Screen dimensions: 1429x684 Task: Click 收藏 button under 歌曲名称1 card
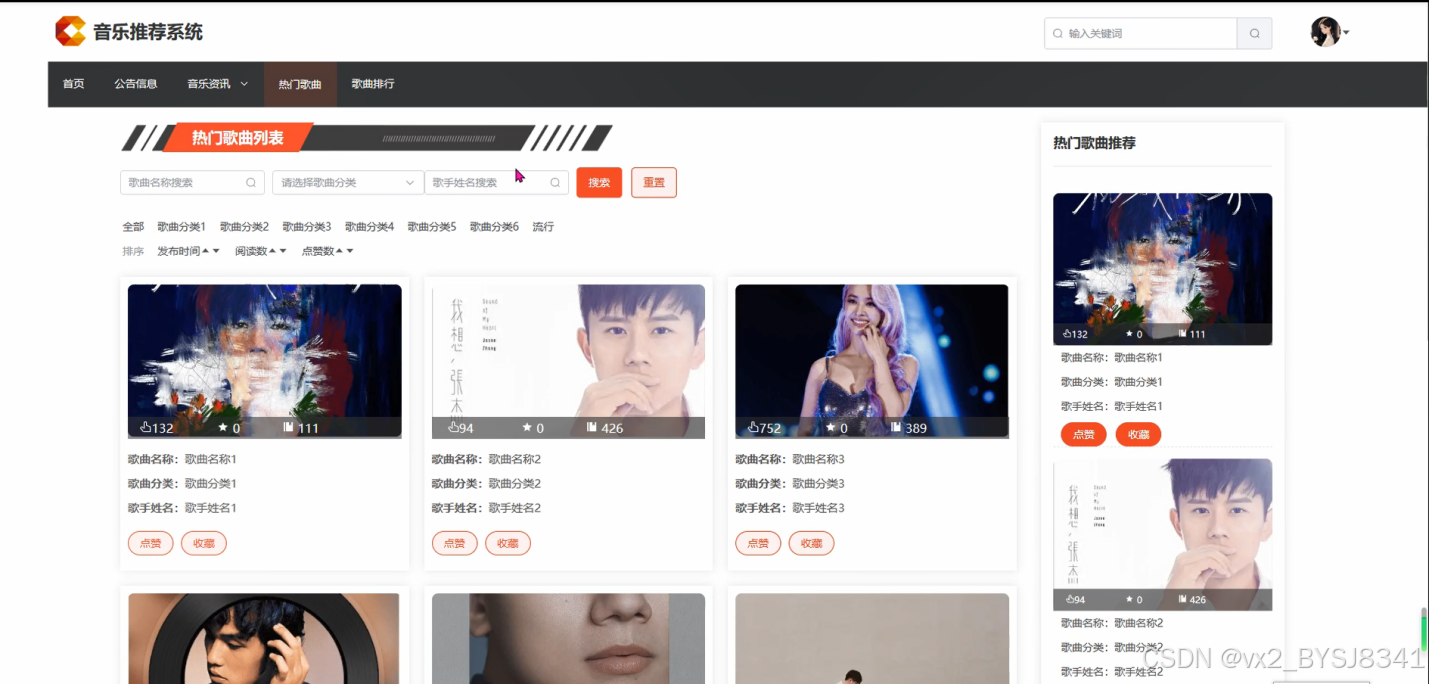204,543
